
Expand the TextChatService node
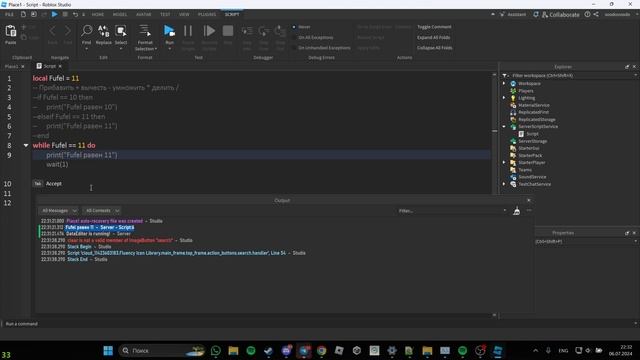click(x=504, y=184)
